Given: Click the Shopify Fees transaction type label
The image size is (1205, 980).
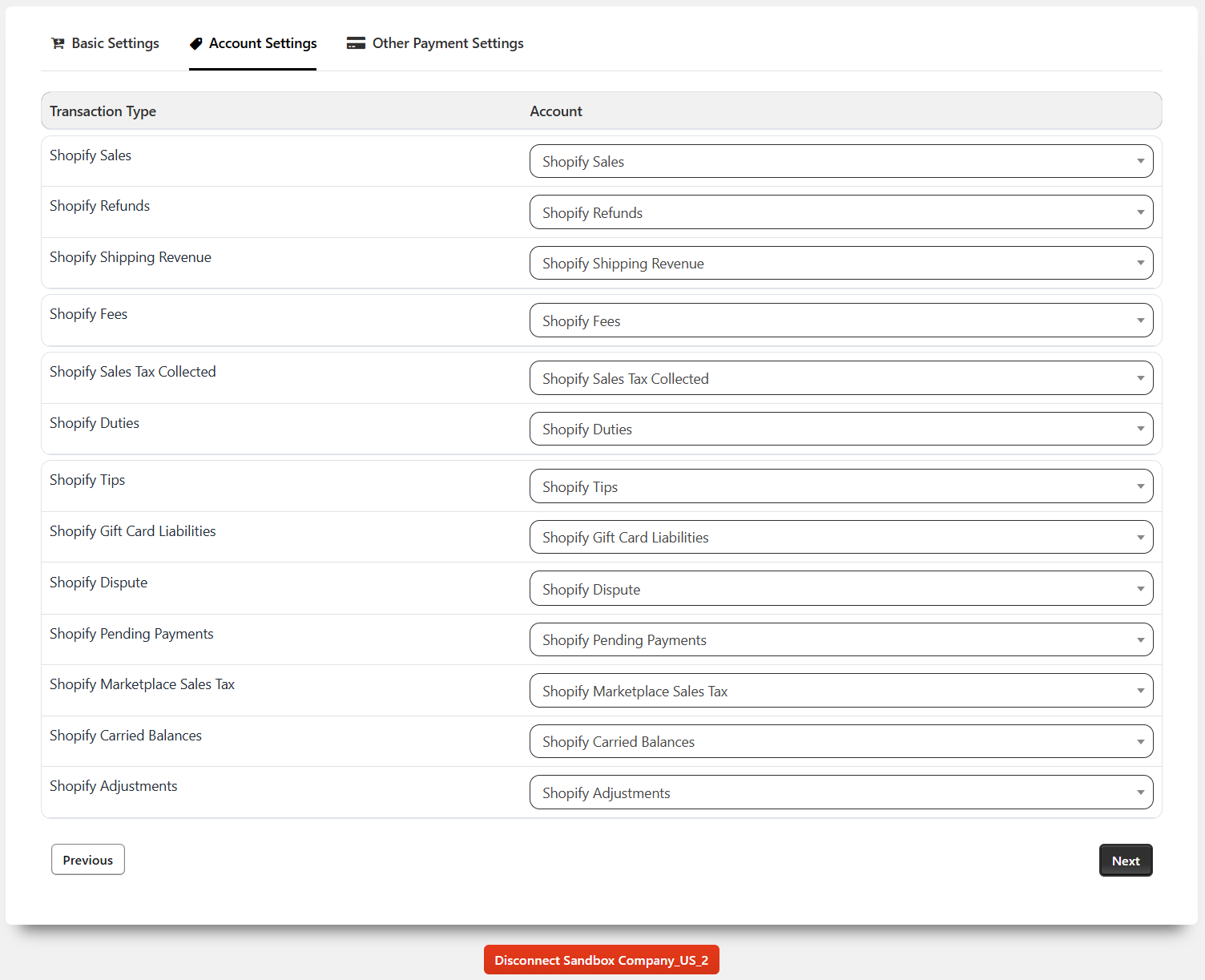Looking at the screenshot, I should [88, 314].
